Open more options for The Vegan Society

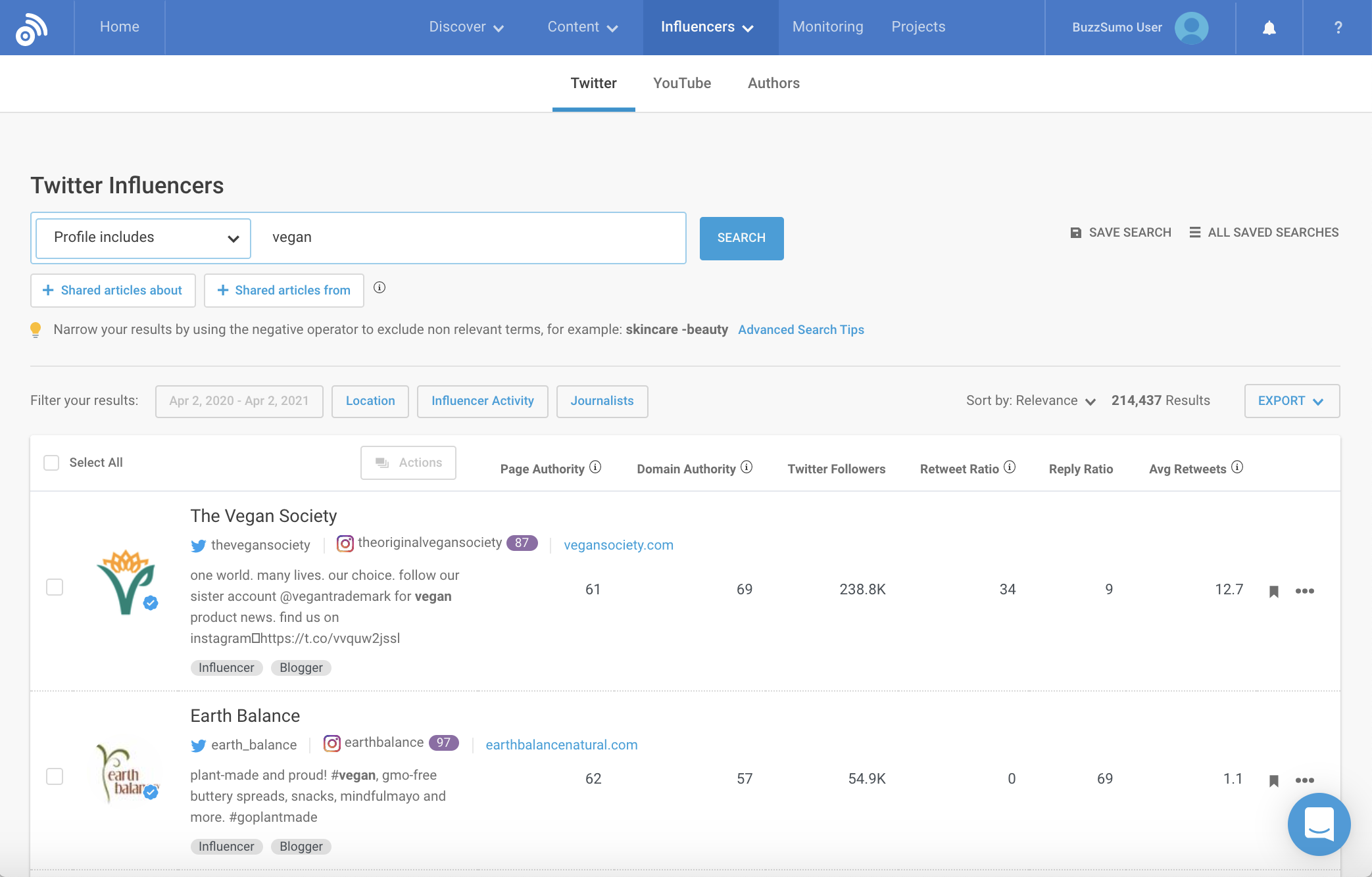click(1304, 591)
